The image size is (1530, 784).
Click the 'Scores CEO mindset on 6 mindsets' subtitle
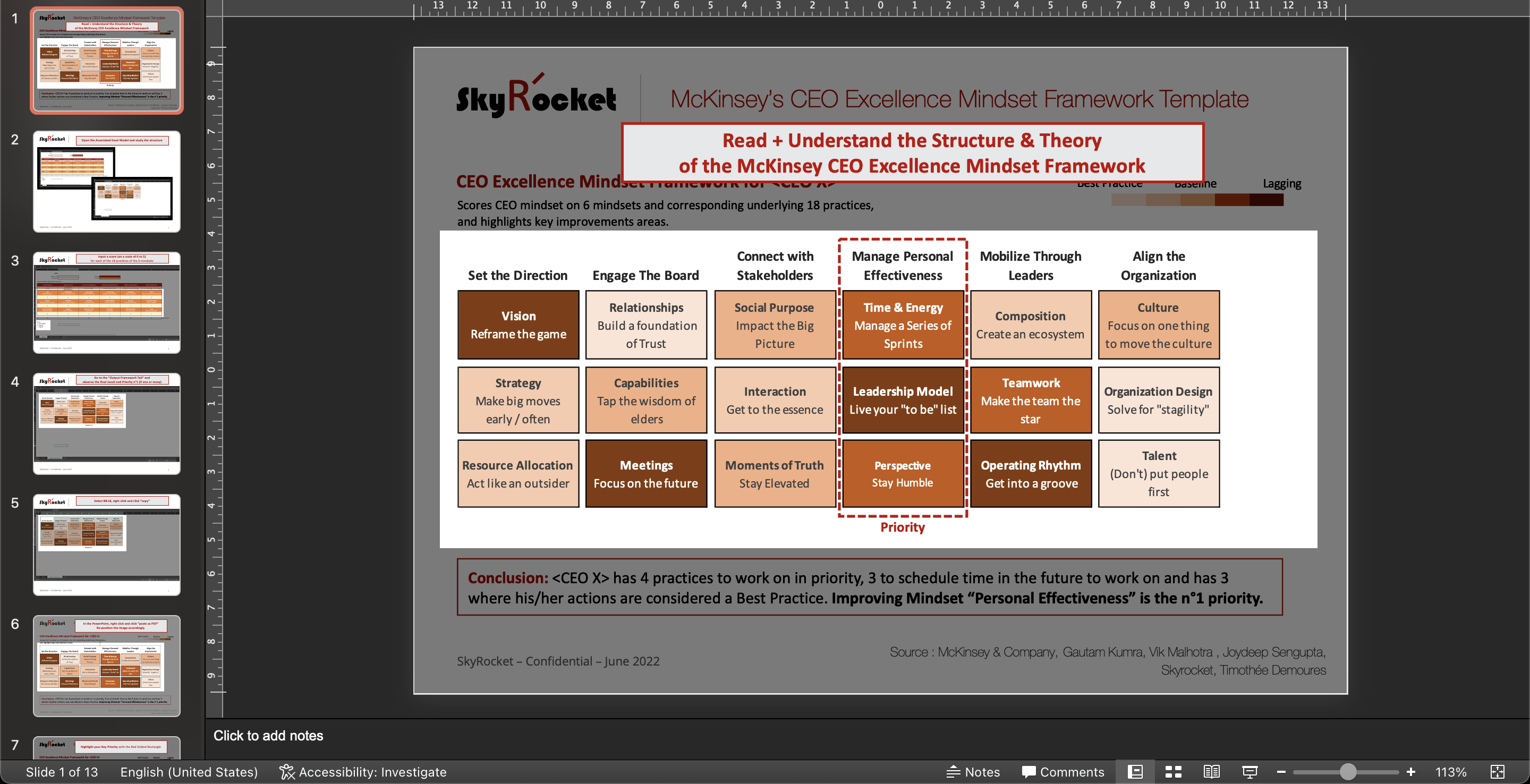tap(665, 213)
